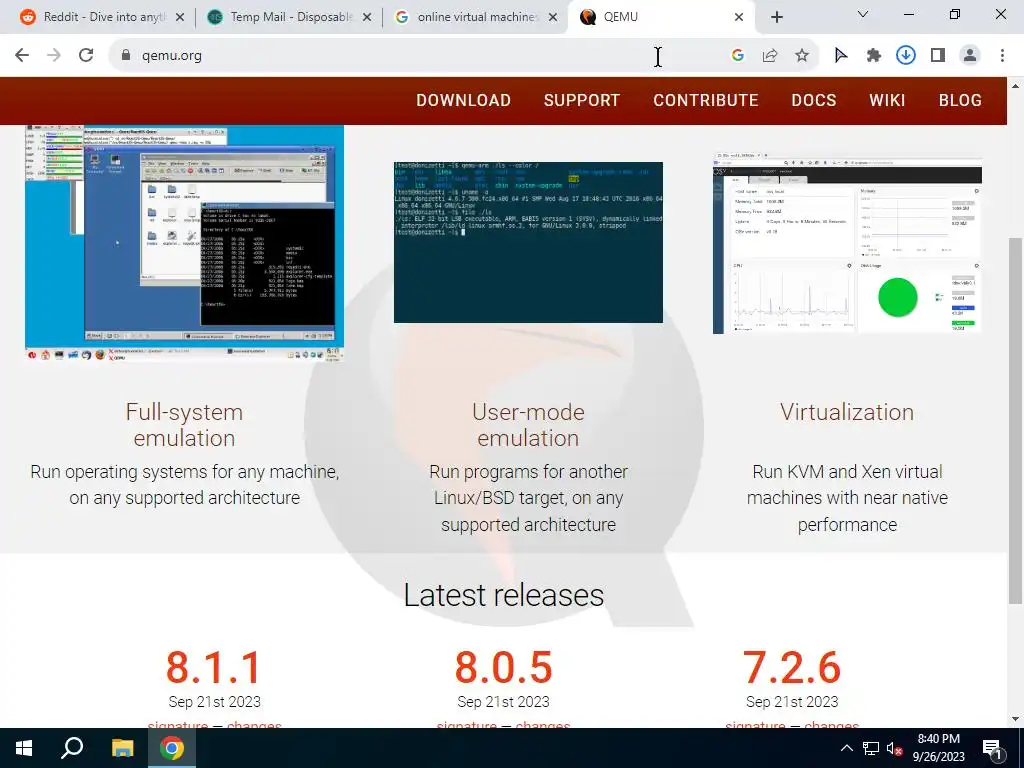This screenshot has width=1024, height=768.
Task: Open Chrome three-dot menu
Action: [1002, 56]
